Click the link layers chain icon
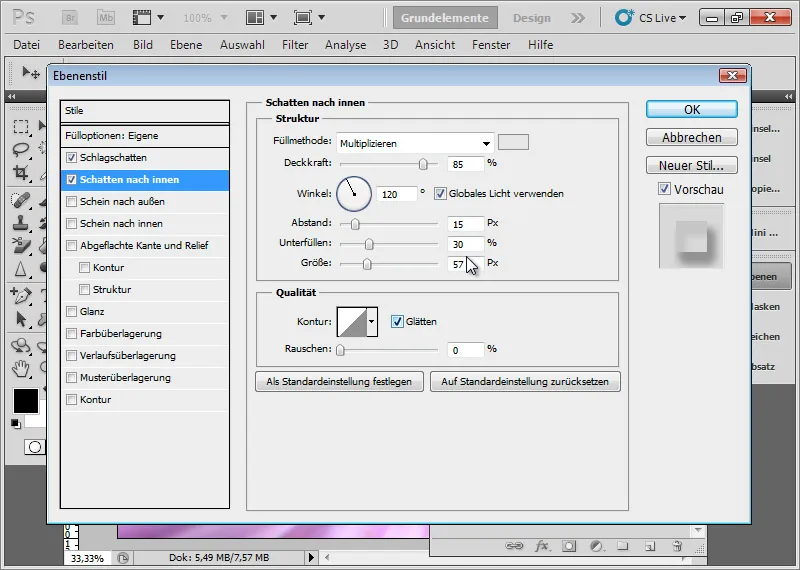Image resolution: width=800 pixels, height=570 pixels. click(x=514, y=546)
